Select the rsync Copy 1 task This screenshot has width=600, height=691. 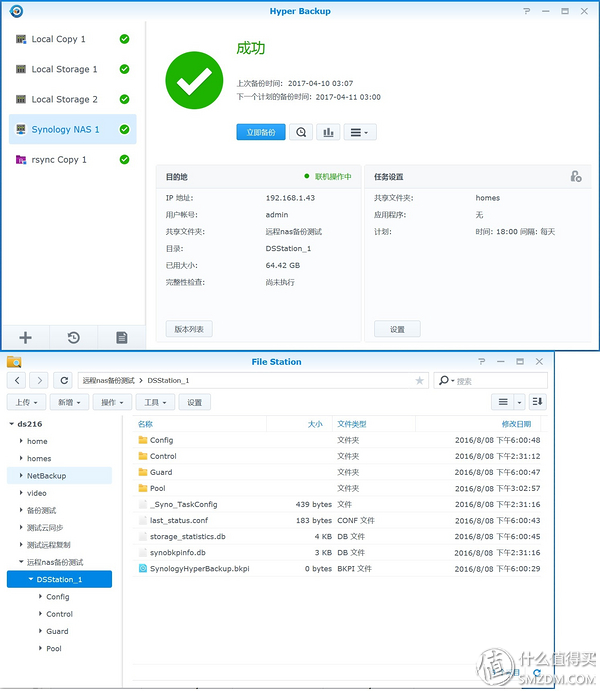(x=73, y=160)
